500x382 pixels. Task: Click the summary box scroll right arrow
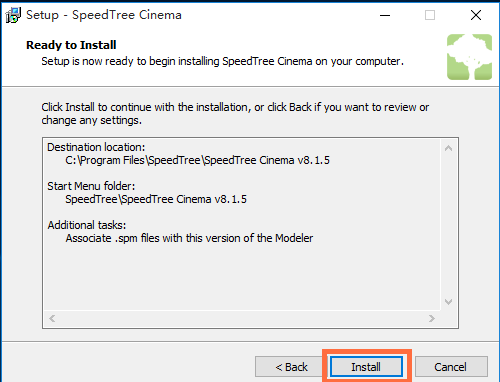(432, 318)
